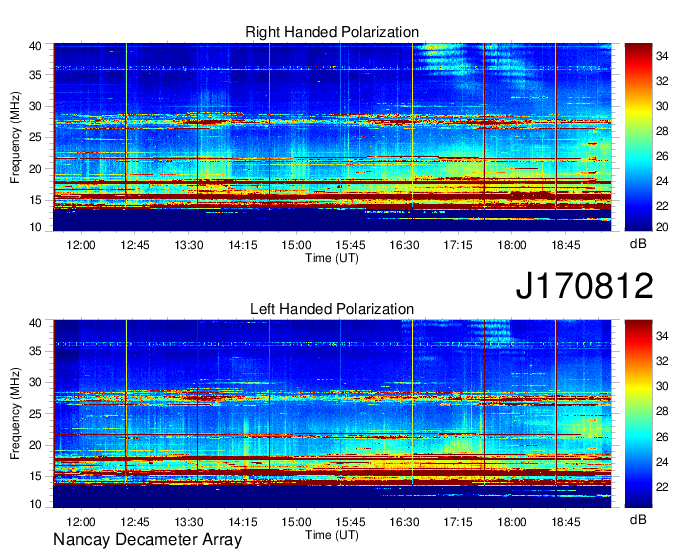The width and height of the screenshot is (680, 552).
Task: Click the 22 dB label on lower colorbar
Action: (662, 487)
